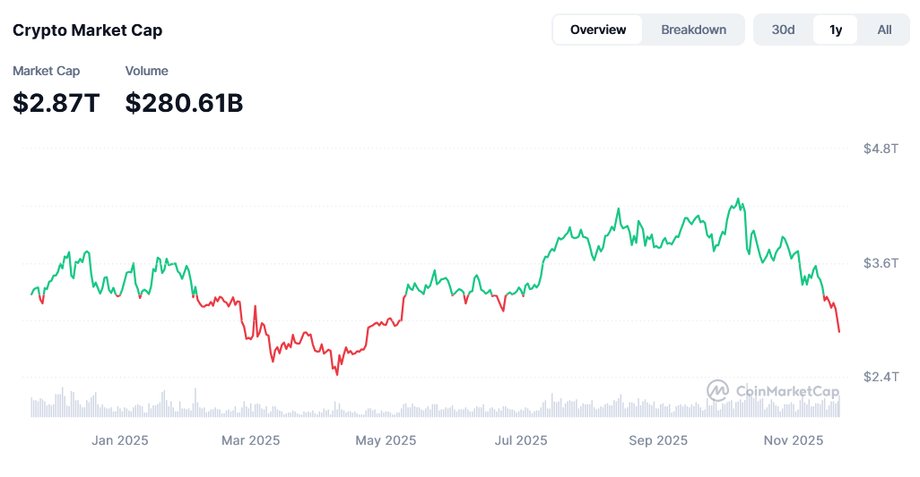Click the Sep 2025 axis label
This screenshot has width=920, height=477.
coord(658,440)
